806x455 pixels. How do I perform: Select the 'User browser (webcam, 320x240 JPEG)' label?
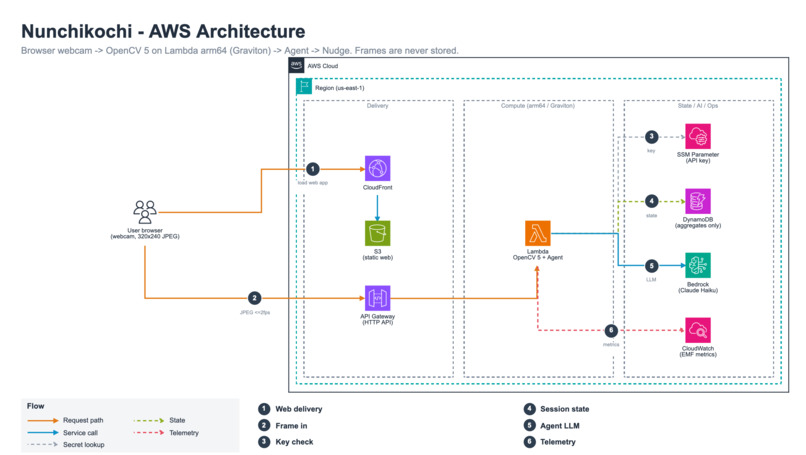tap(145, 233)
